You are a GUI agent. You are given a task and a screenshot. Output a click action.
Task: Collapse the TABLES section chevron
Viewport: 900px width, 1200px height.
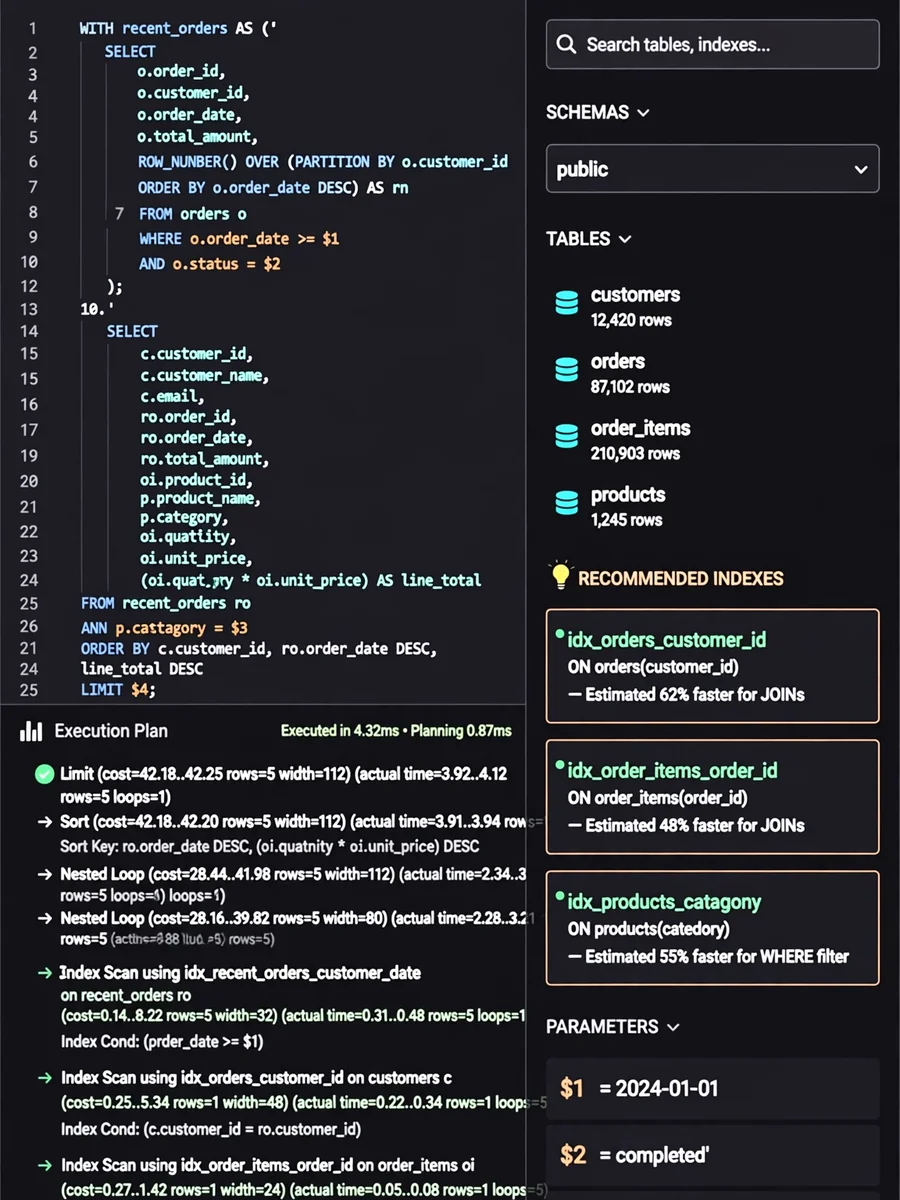pyautogui.click(x=625, y=239)
